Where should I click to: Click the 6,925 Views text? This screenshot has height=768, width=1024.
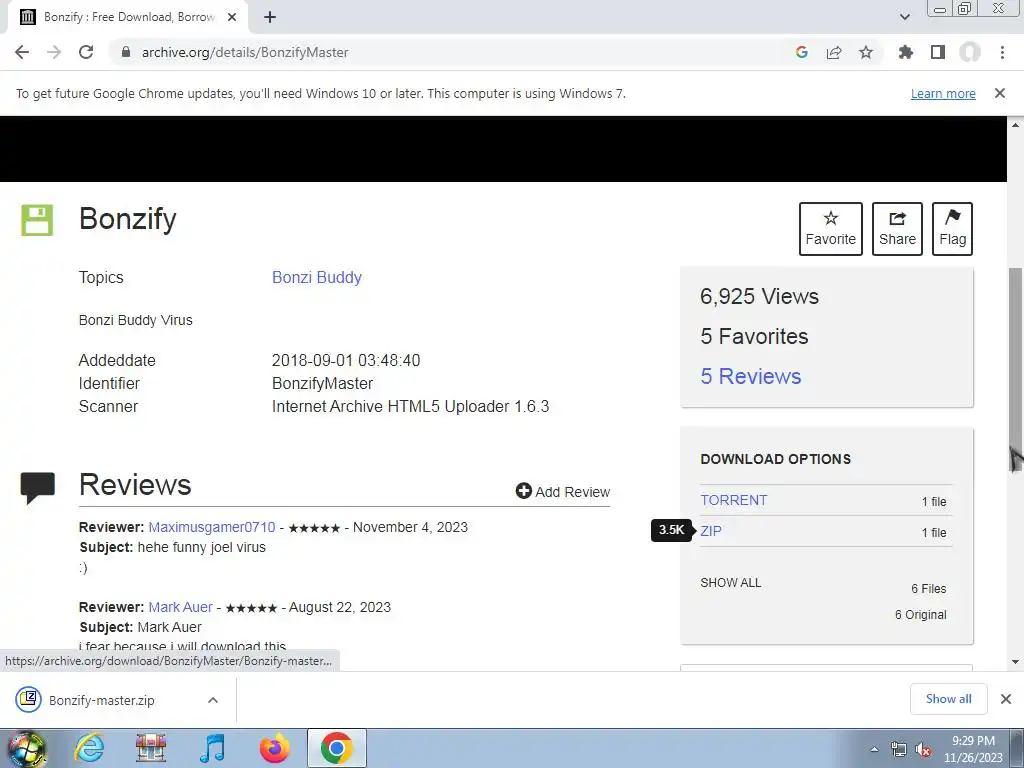point(760,296)
